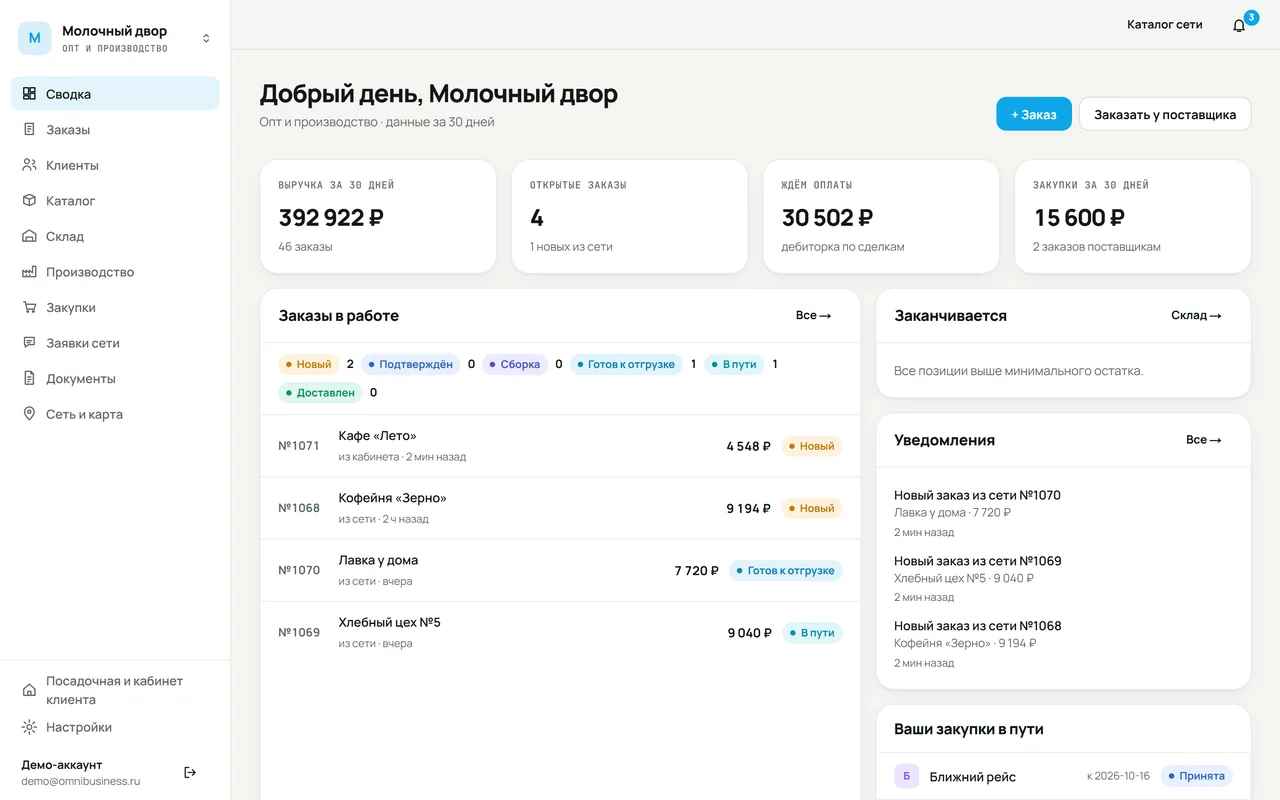Open notification Новый заказ из сети №1069
This screenshot has height=800, width=1280.
coord(1063,578)
